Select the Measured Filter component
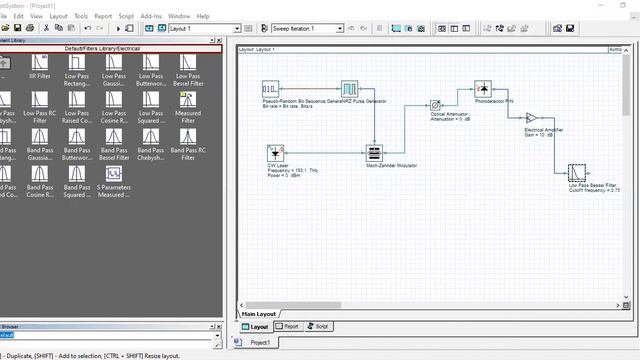Screen dimensions: 640x360 (x=188, y=99)
